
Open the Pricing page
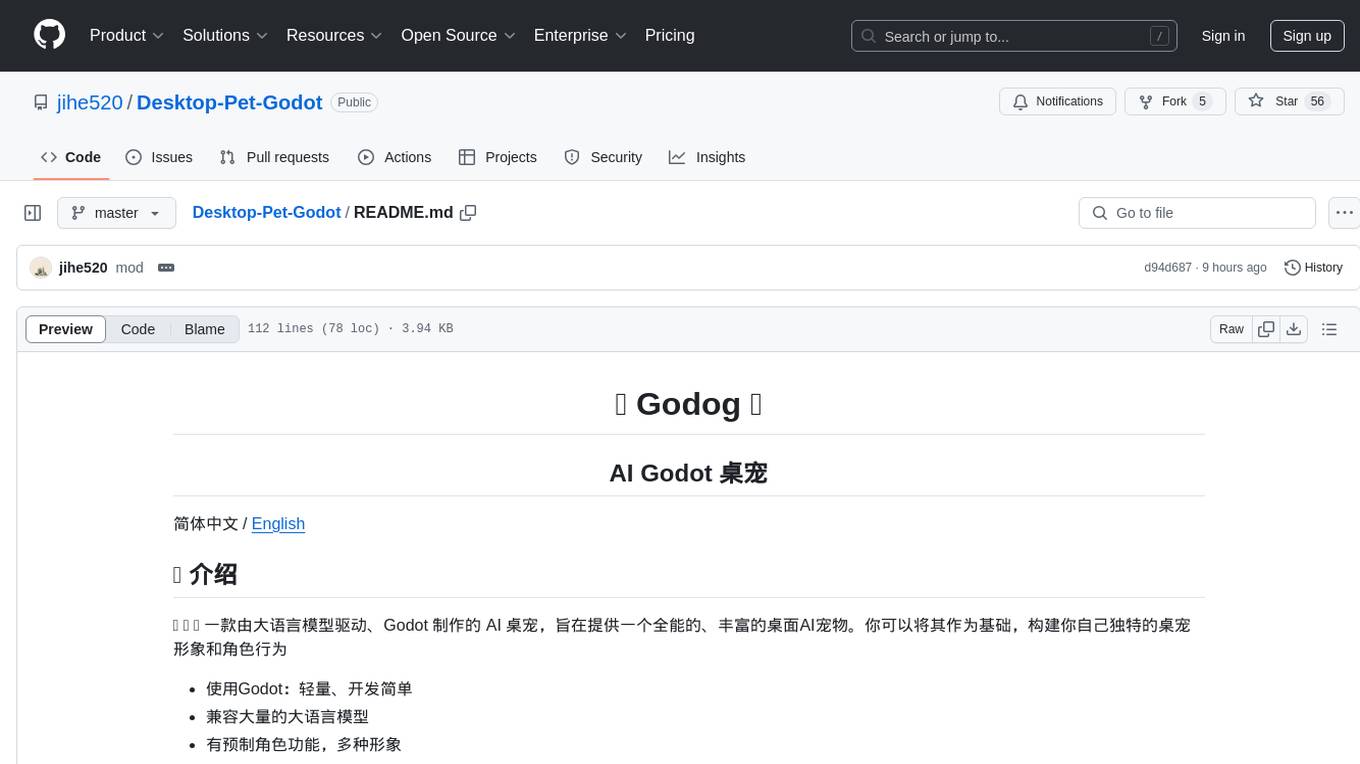[x=670, y=35]
